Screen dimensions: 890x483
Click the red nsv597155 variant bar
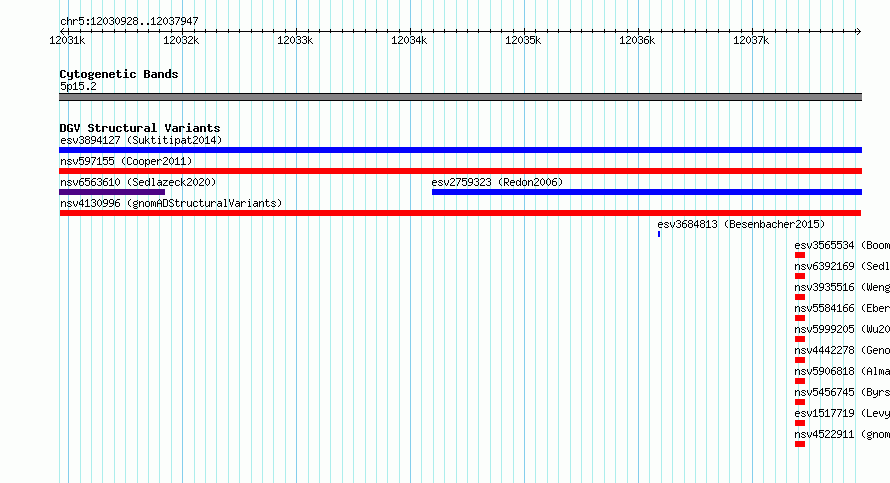tap(460, 171)
